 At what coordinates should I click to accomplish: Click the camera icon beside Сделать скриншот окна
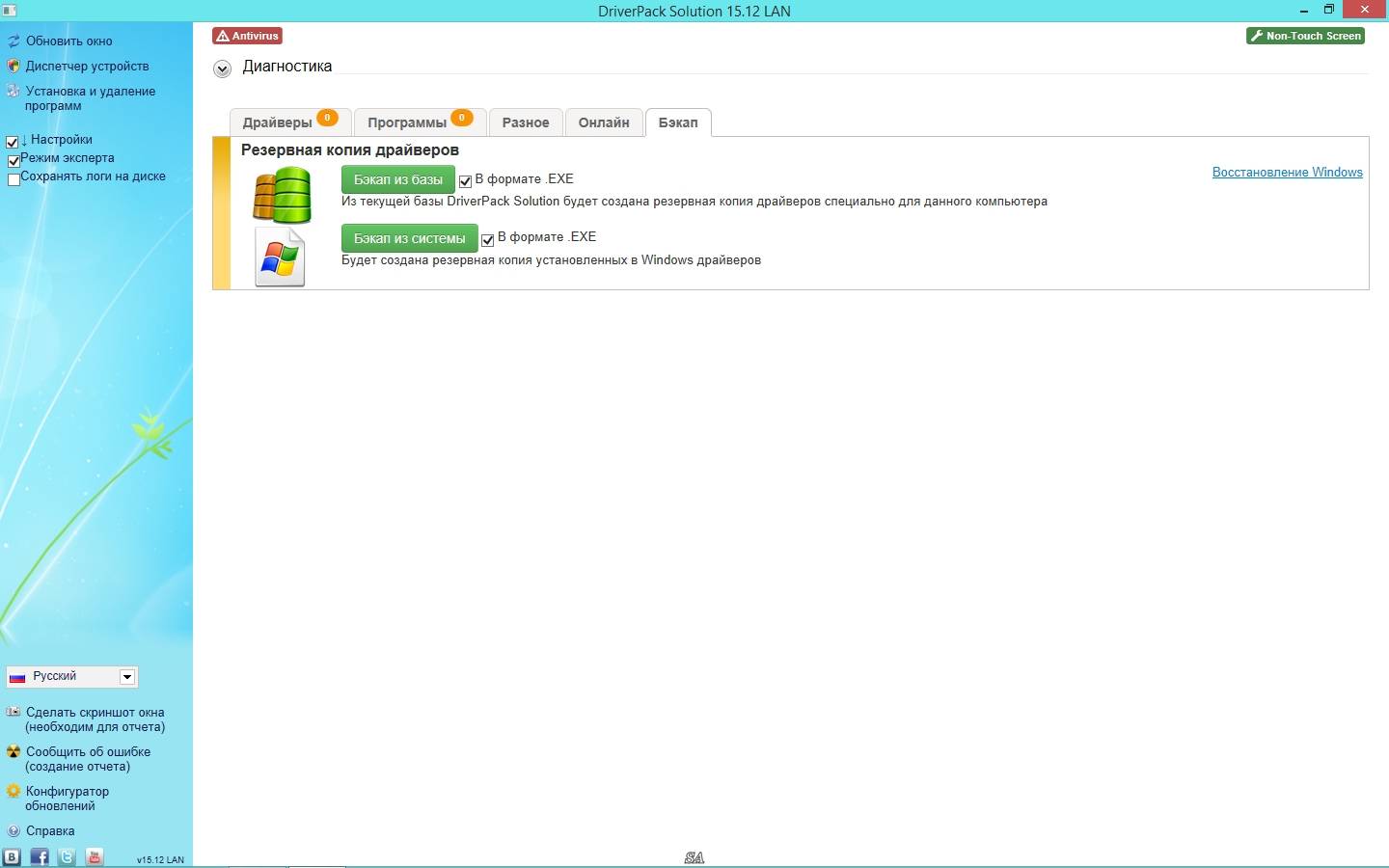coord(14,712)
